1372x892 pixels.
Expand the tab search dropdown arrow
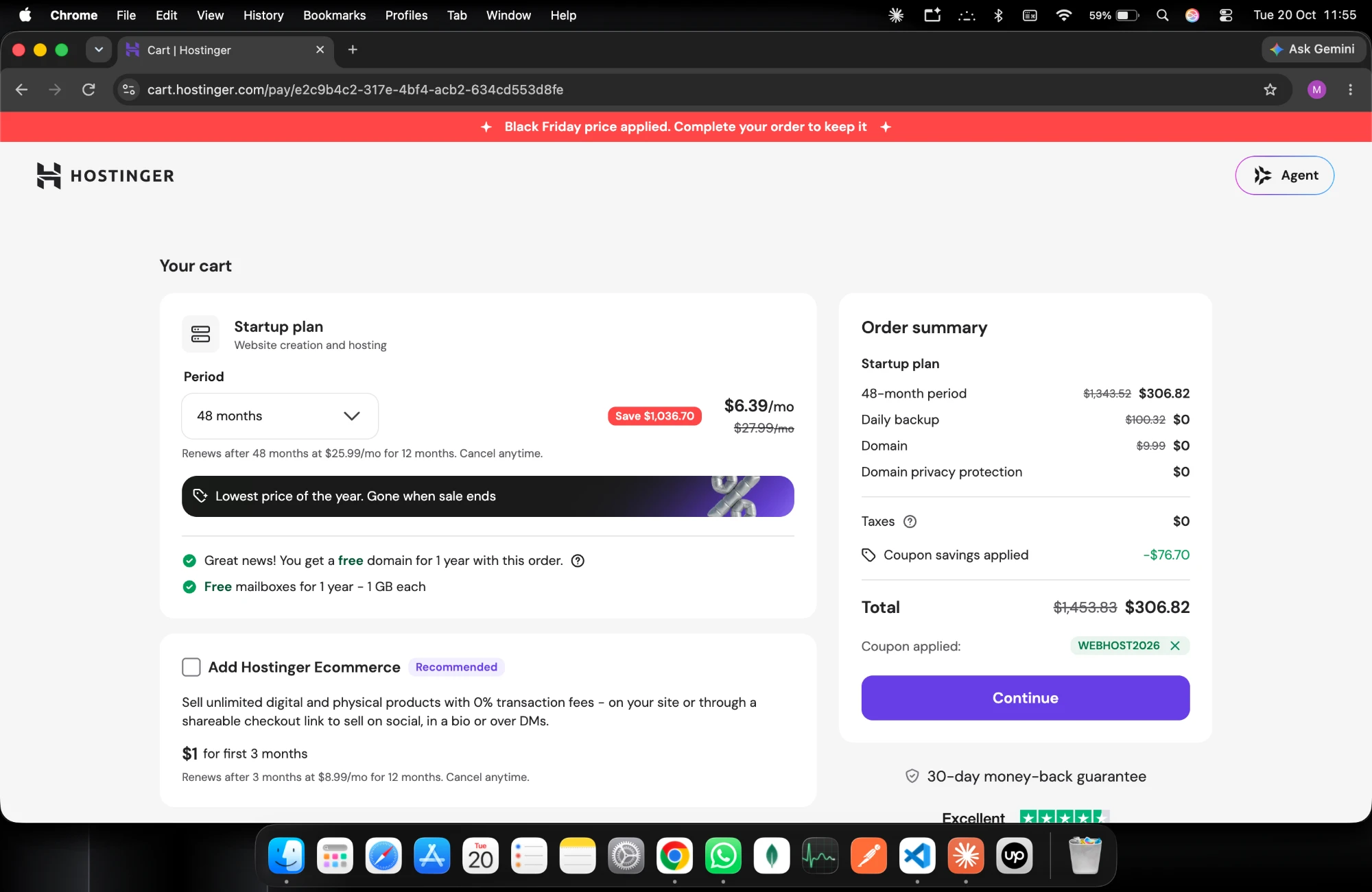coord(99,49)
